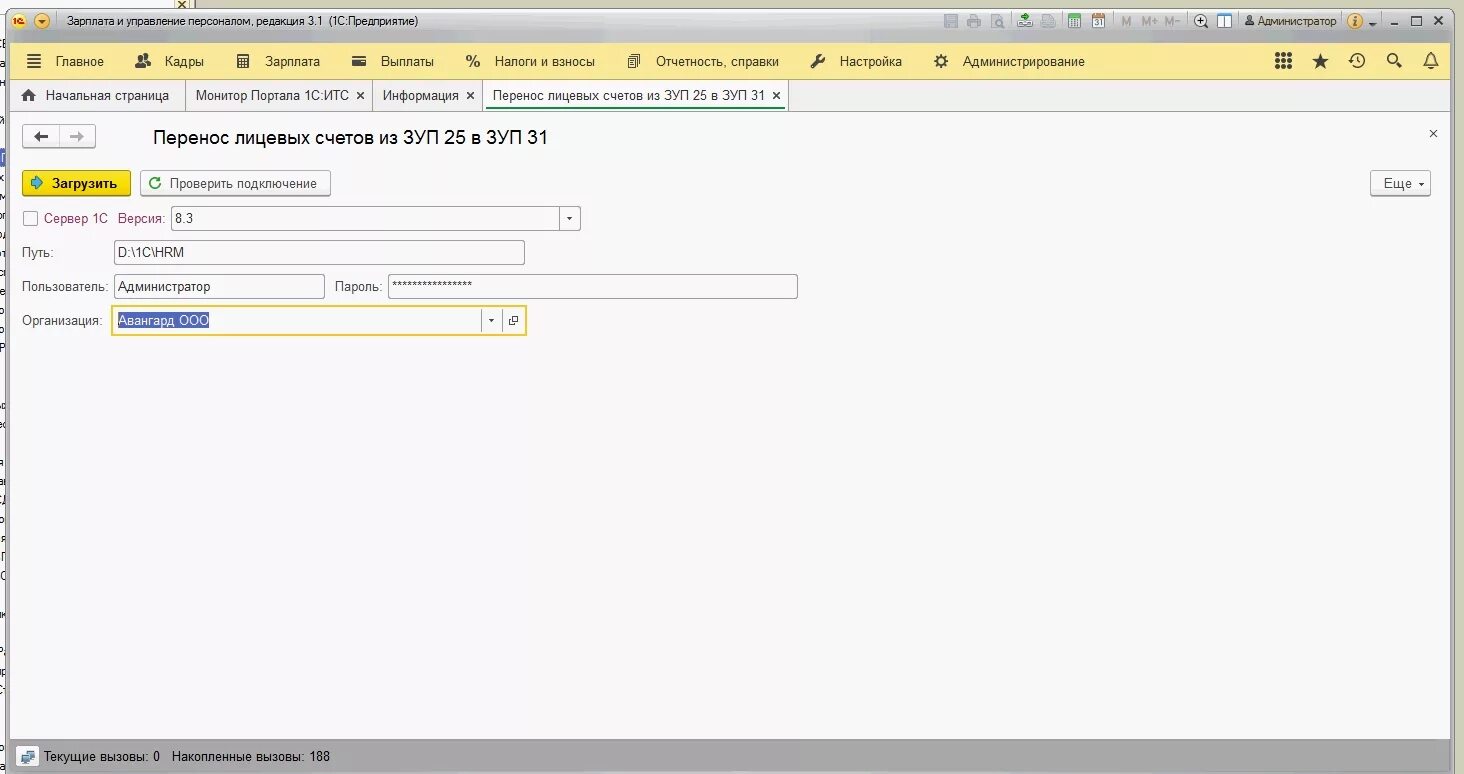This screenshot has width=1464, height=774.
Task: Select the Перенос лицевых счетов tab
Action: tap(629, 96)
